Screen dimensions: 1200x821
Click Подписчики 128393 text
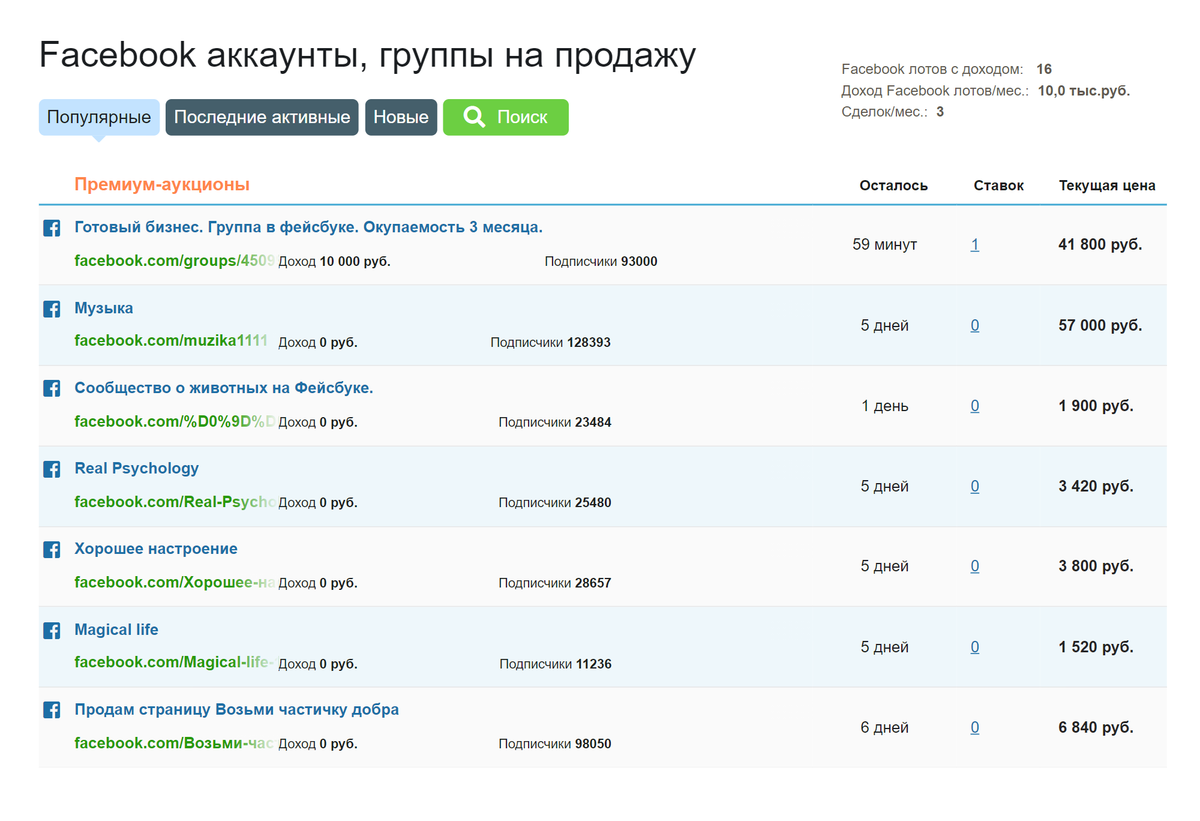550,342
